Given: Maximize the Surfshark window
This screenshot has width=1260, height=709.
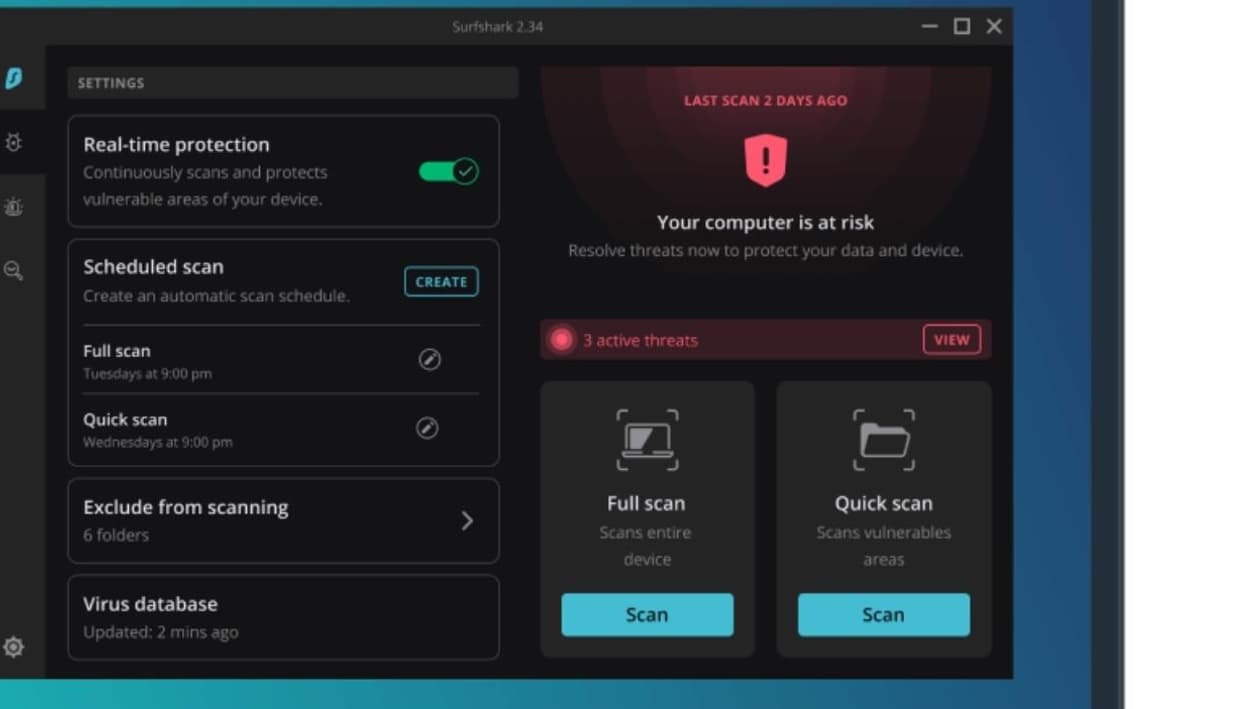Looking at the screenshot, I should point(962,26).
